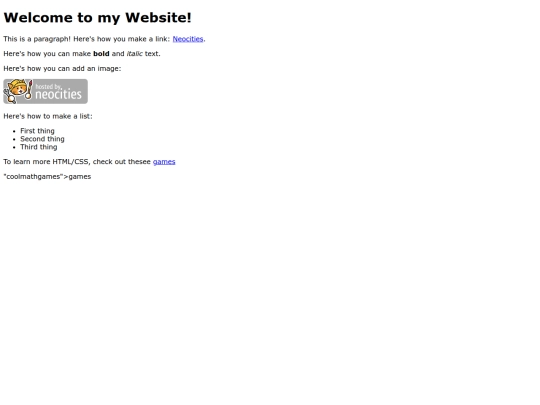Select the Second thing list item
Image resolution: width=540 pixels, height=405 pixels.
pos(42,139)
